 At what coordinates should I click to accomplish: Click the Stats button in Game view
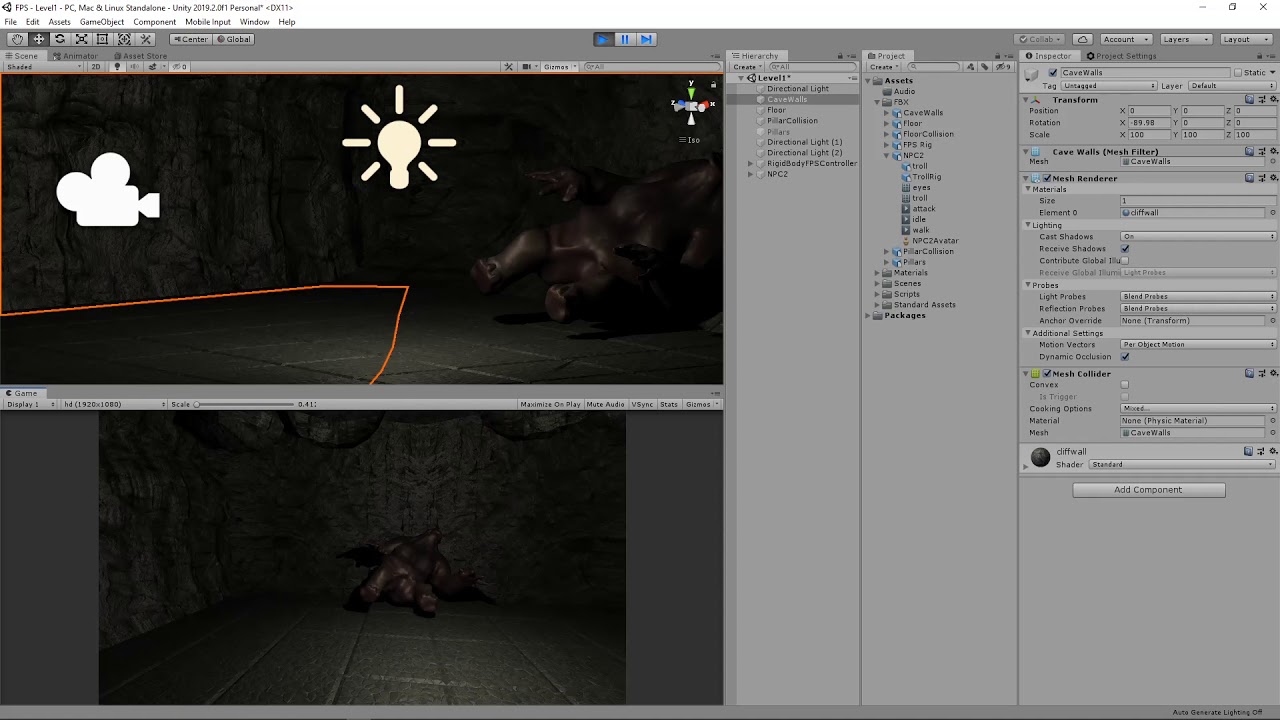tap(669, 404)
